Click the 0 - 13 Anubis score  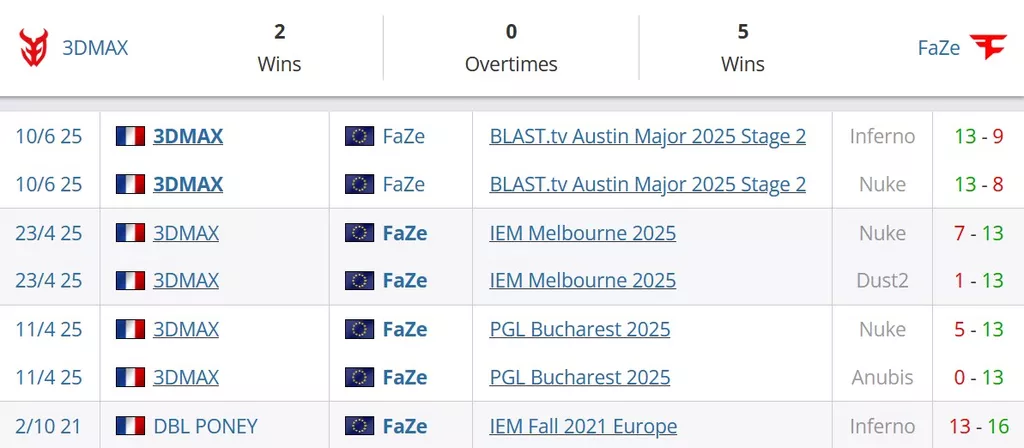pos(978,377)
